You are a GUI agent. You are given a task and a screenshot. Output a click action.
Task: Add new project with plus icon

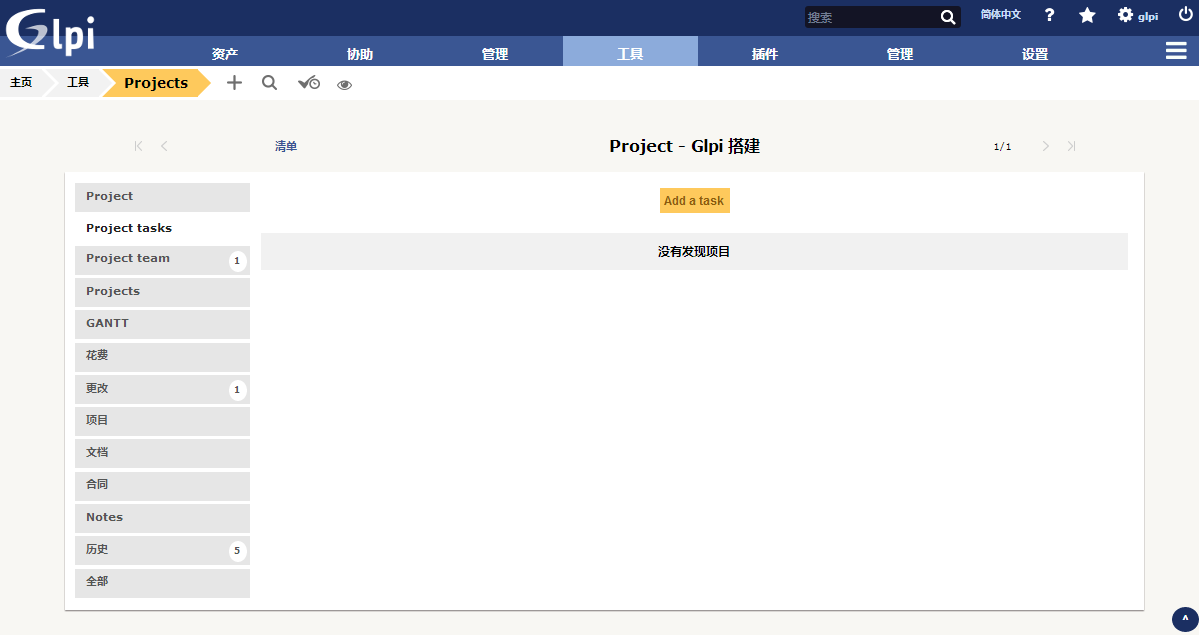pyautogui.click(x=234, y=83)
